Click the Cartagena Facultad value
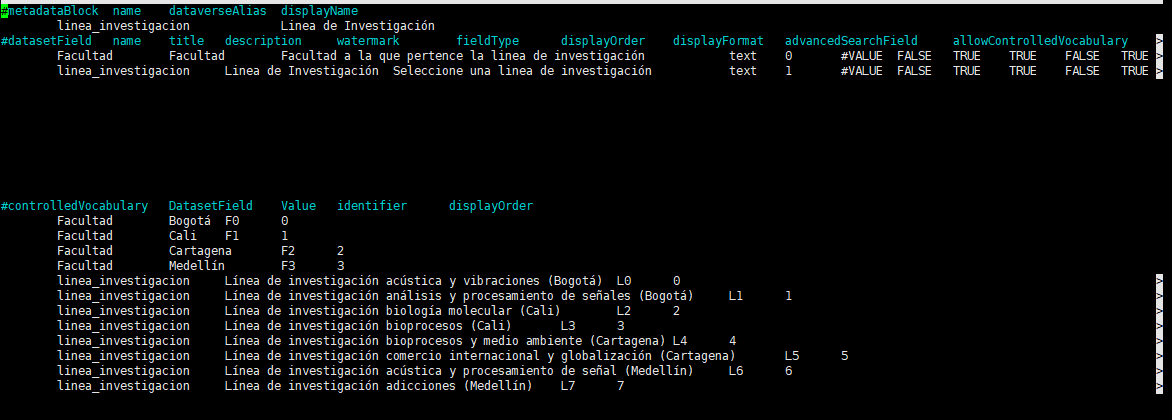Viewport: 1172px width, 420px height. (200, 250)
